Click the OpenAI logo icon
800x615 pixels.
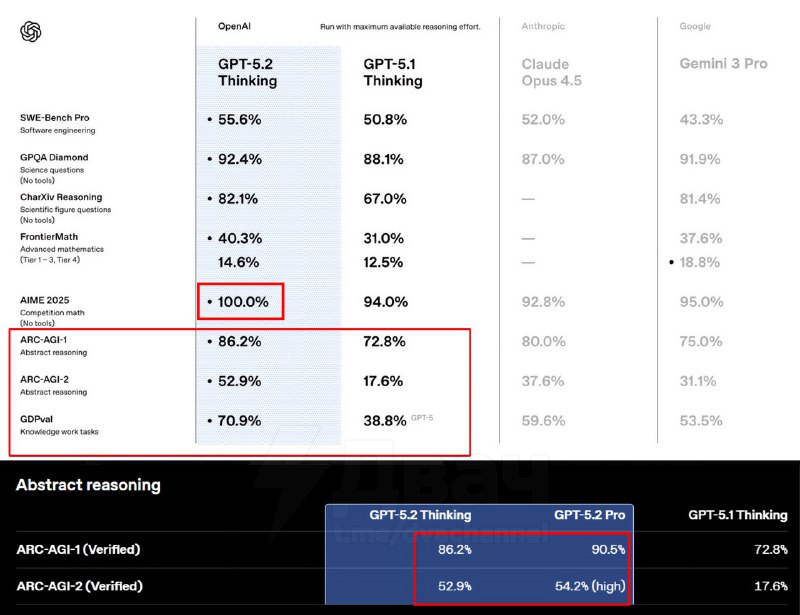31,32
